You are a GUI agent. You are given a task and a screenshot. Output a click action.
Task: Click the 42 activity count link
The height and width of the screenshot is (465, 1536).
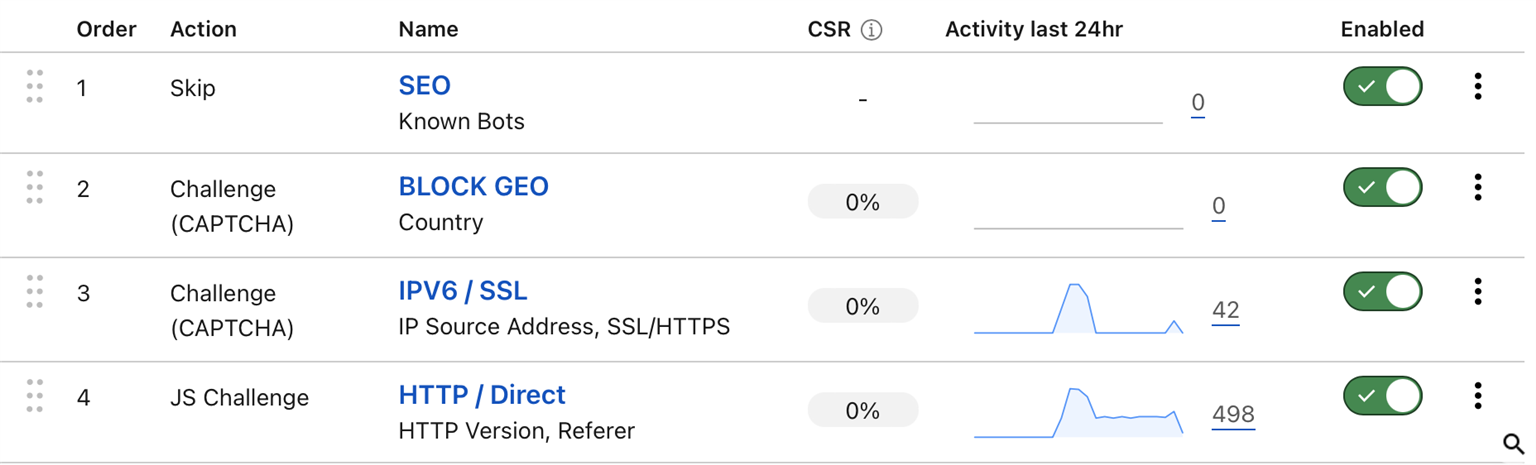click(1225, 311)
